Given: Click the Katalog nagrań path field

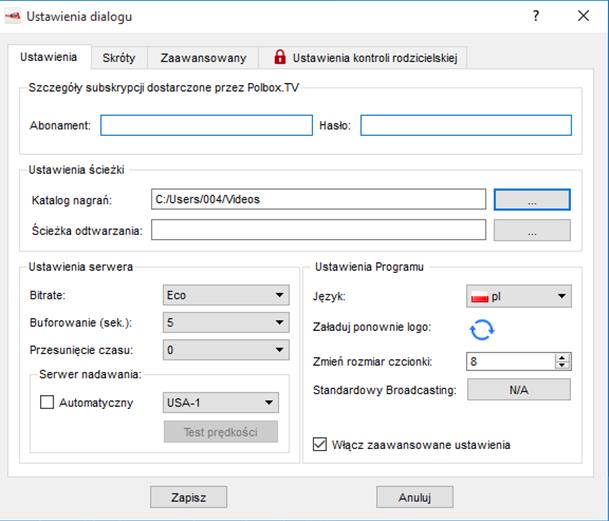Looking at the screenshot, I should pyautogui.click(x=318, y=199).
